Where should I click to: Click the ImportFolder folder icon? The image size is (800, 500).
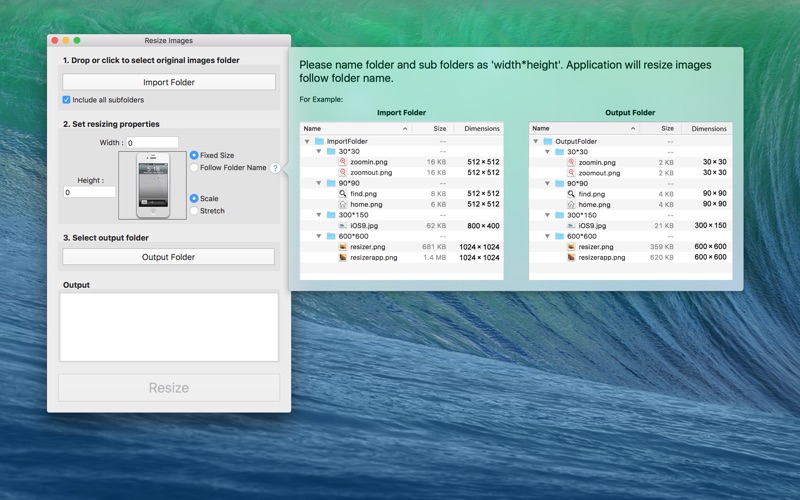319,141
